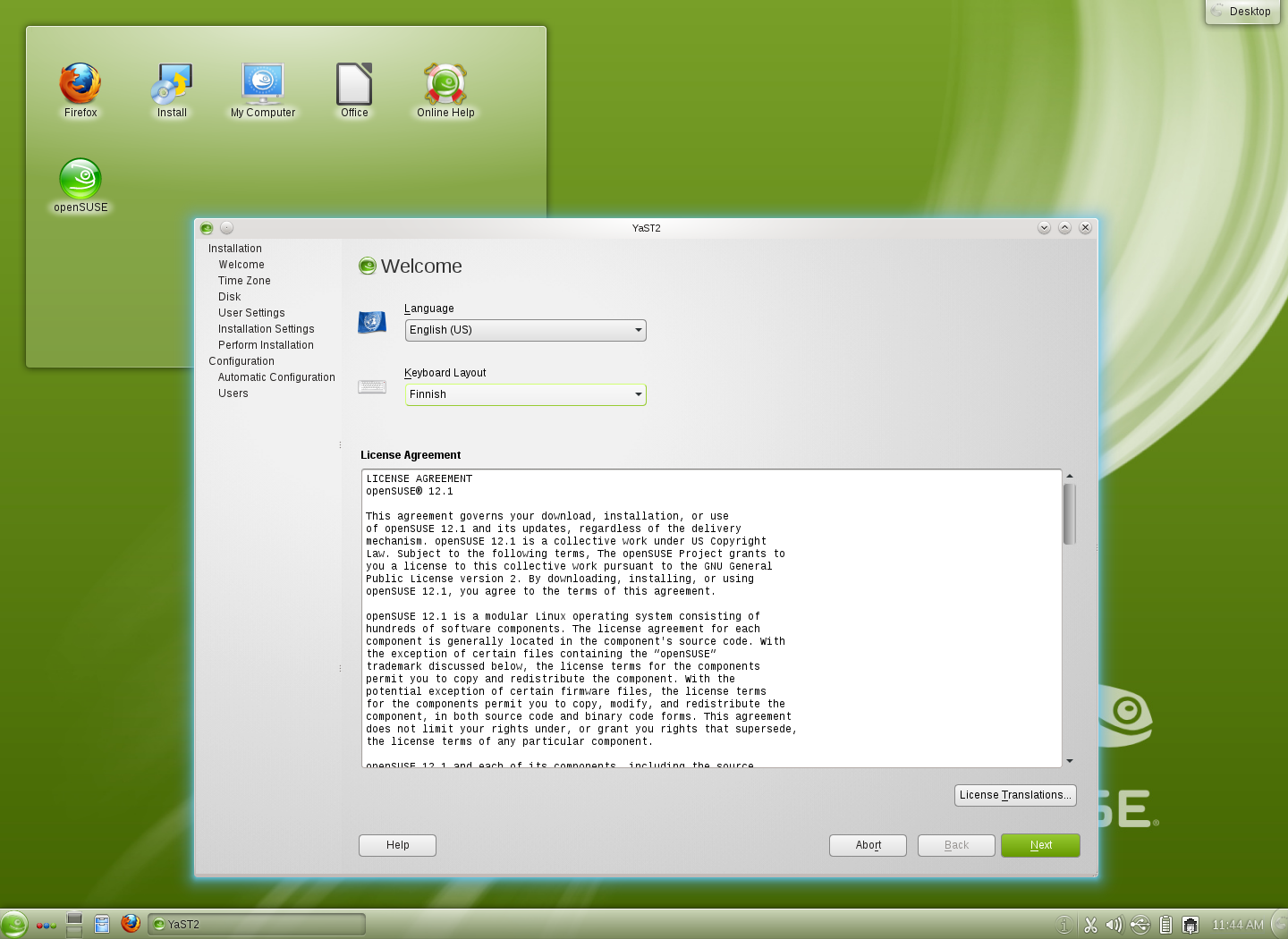
Task: Select Installation Settings step in sidebar
Action: pos(267,329)
